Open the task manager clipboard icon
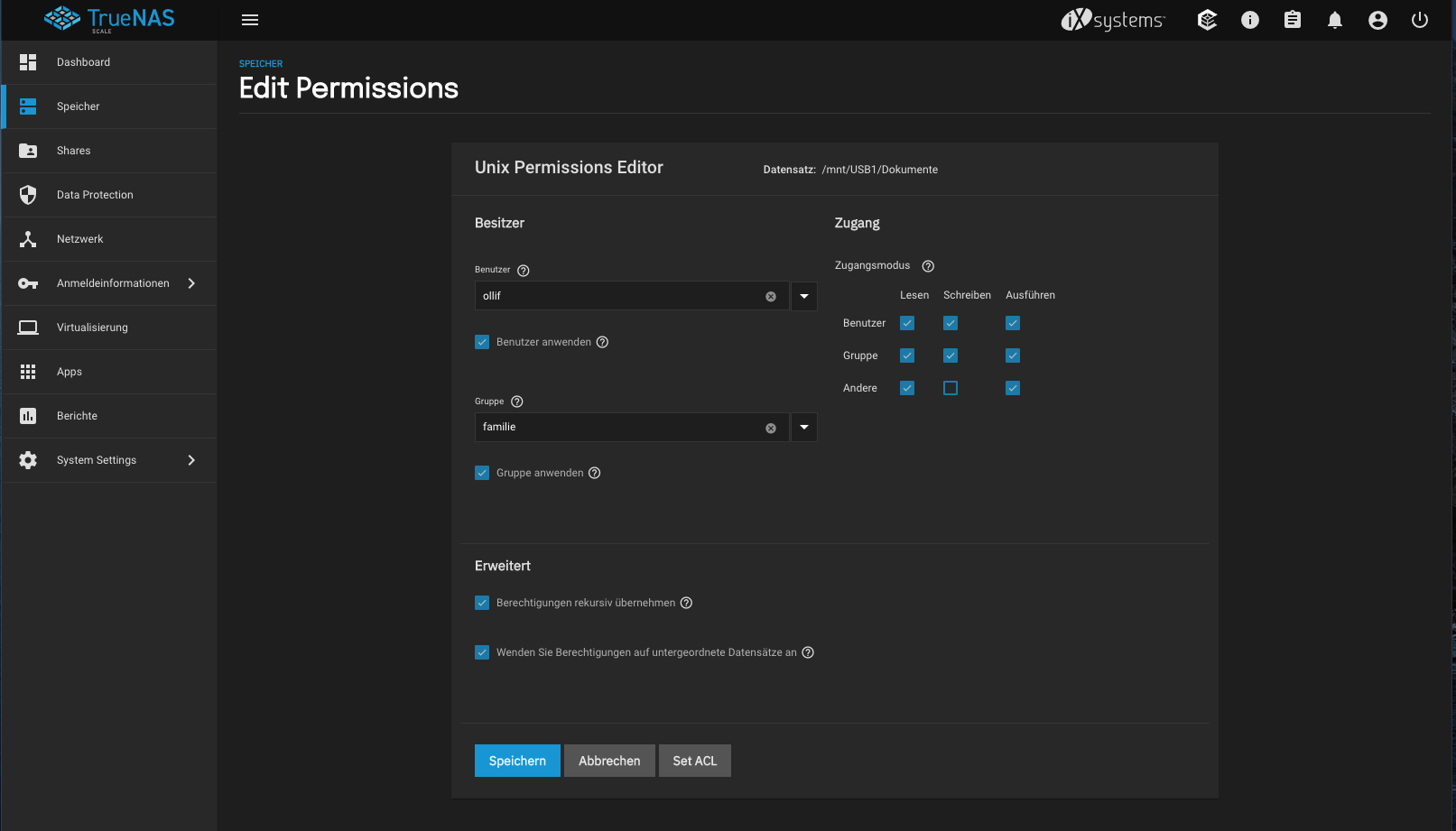Viewport: 1456px width, 831px height. [1293, 20]
